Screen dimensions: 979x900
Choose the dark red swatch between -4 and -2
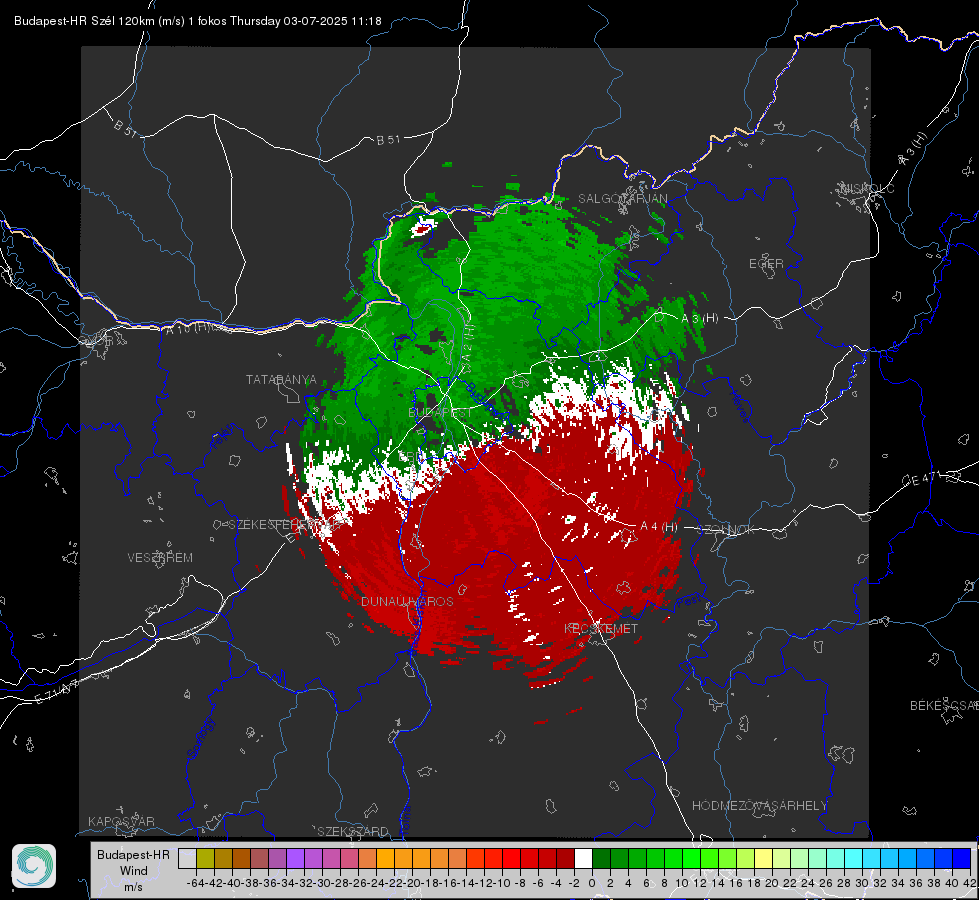coord(565,858)
